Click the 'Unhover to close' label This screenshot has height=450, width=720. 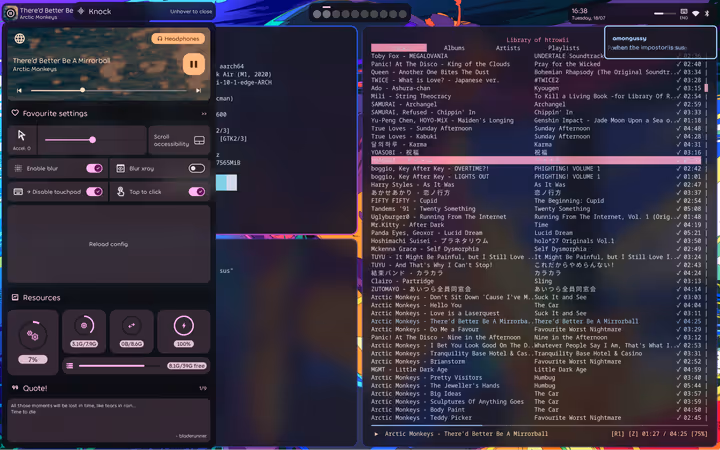(x=191, y=11)
